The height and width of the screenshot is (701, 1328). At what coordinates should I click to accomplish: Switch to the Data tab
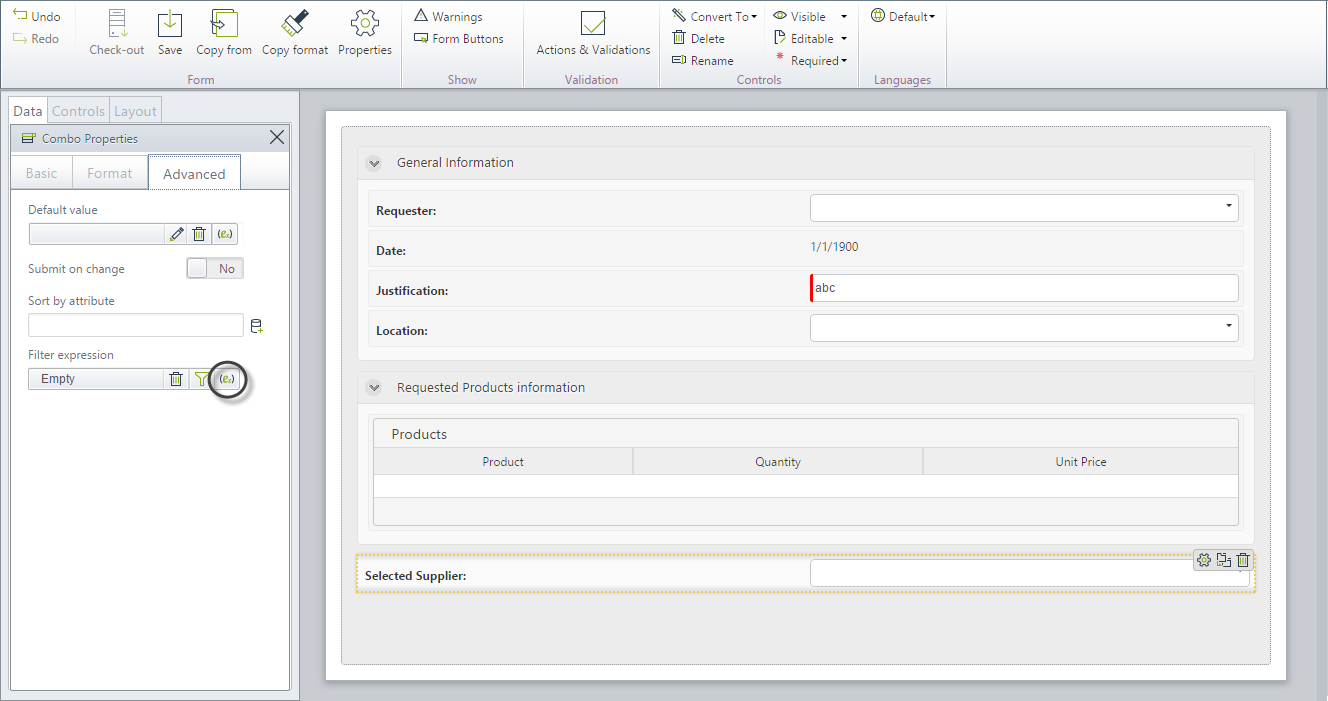coord(28,111)
